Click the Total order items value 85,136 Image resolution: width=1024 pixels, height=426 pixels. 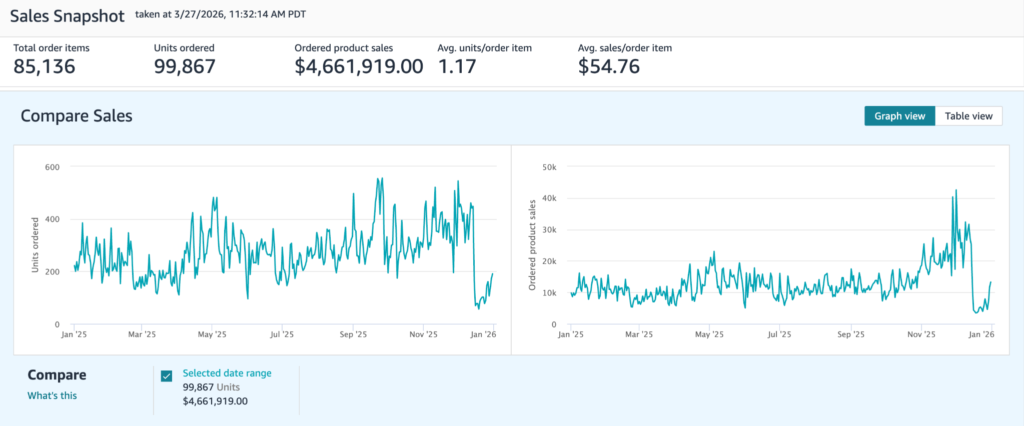coord(44,67)
